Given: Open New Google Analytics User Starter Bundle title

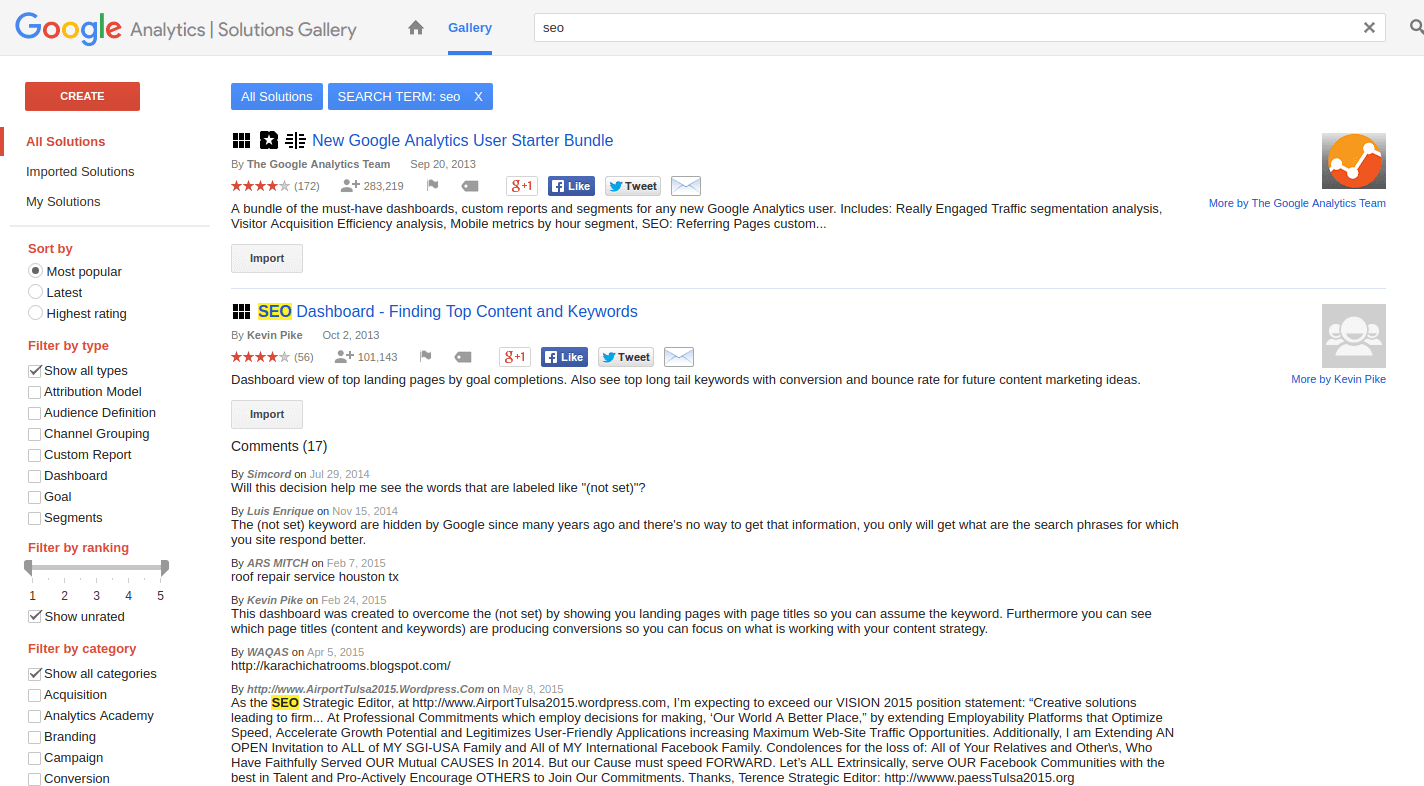Looking at the screenshot, I should (462, 140).
